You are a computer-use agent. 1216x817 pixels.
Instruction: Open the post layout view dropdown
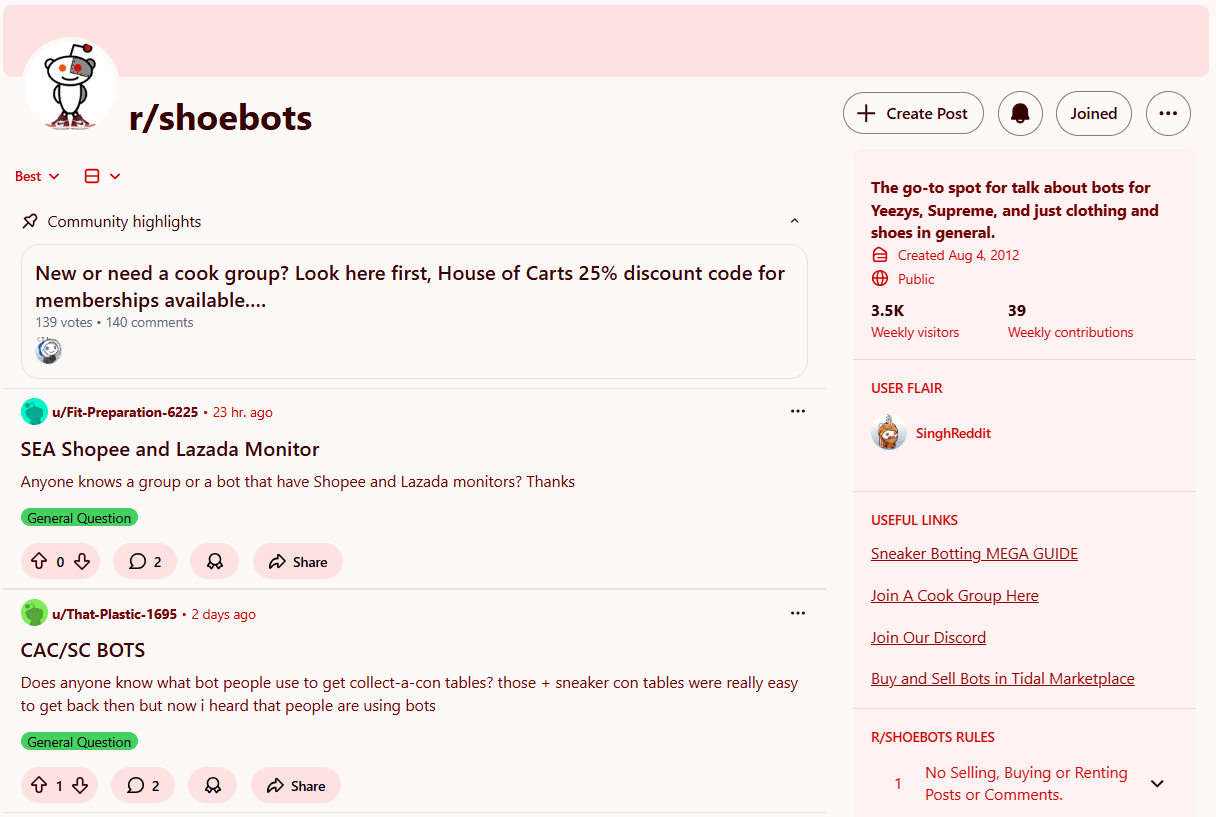click(101, 176)
